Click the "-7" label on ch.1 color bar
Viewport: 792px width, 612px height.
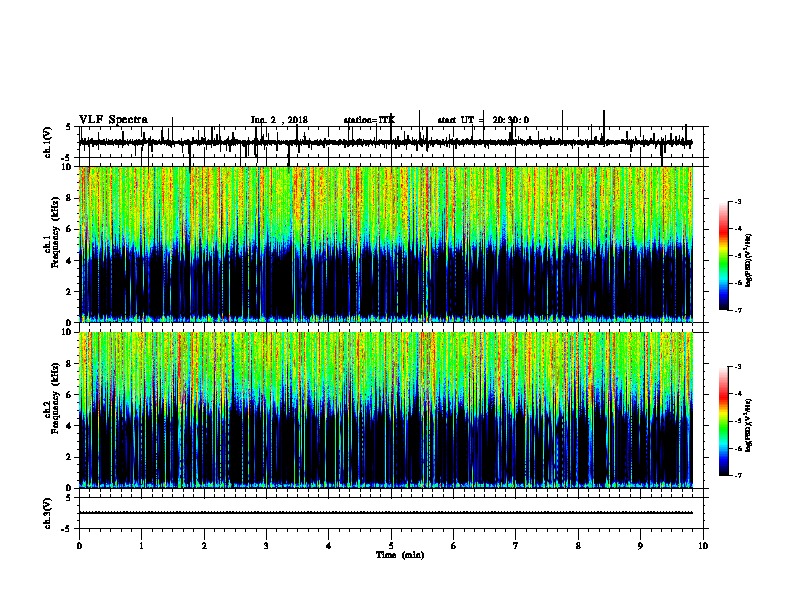[x=738, y=310]
